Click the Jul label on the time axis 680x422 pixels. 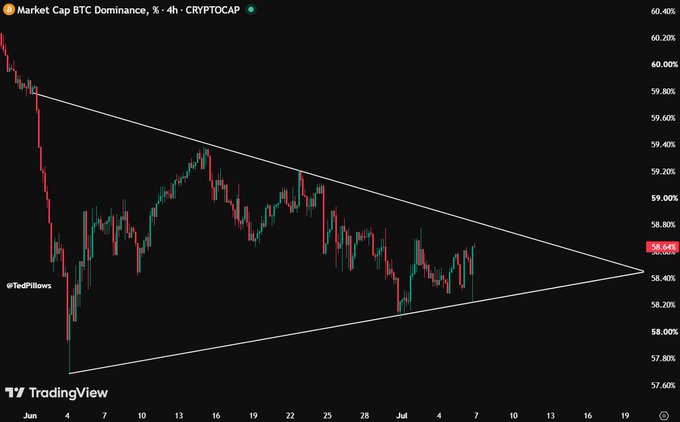tap(402, 415)
